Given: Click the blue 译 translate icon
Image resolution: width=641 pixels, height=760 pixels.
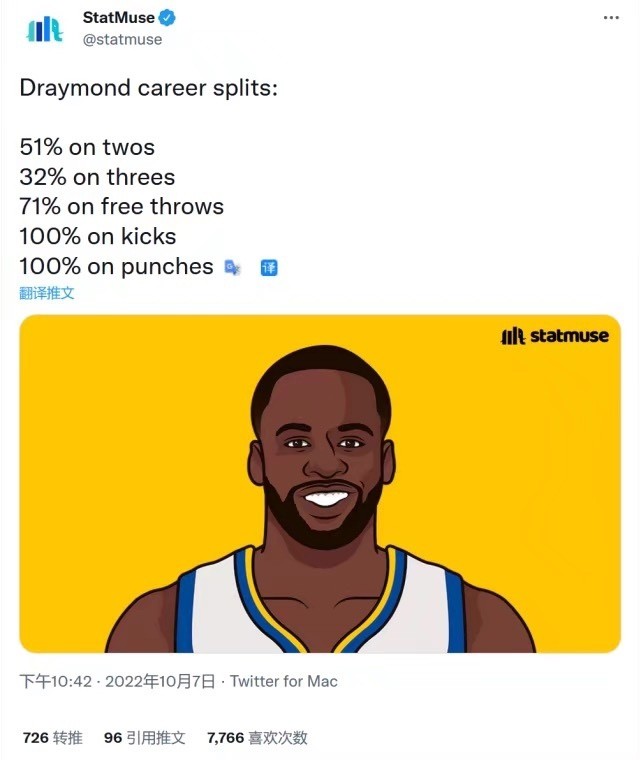Looking at the screenshot, I should point(269,268).
